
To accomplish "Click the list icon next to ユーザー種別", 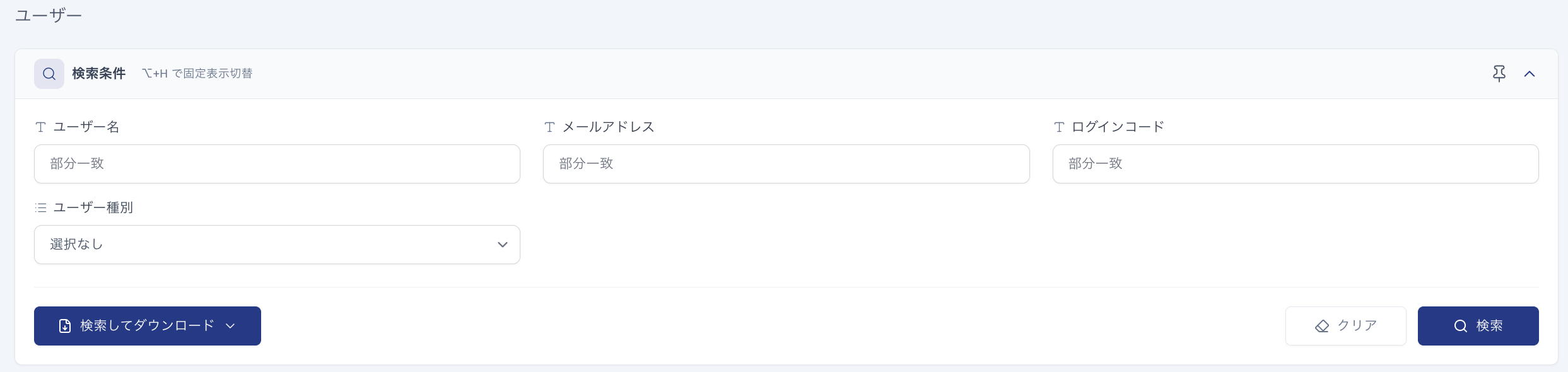I will click(41, 207).
